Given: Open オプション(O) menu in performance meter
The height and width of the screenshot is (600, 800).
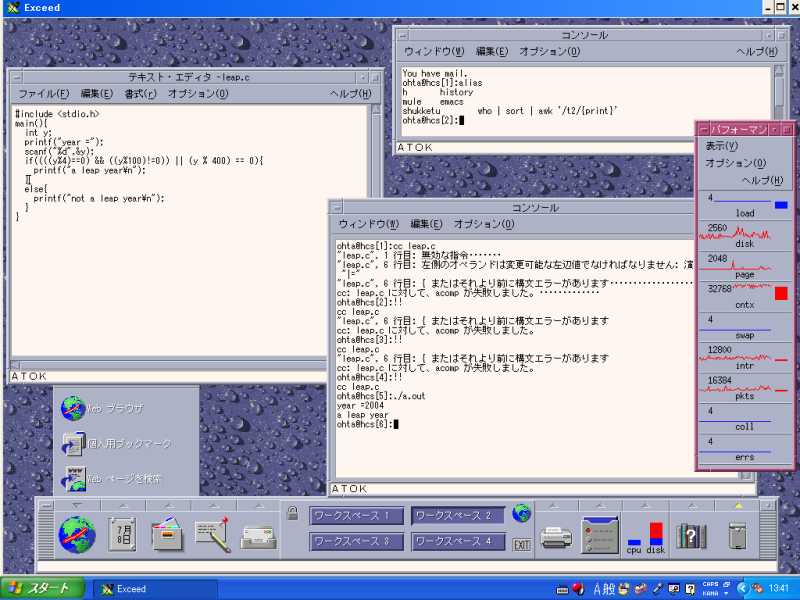Looking at the screenshot, I should [x=736, y=163].
